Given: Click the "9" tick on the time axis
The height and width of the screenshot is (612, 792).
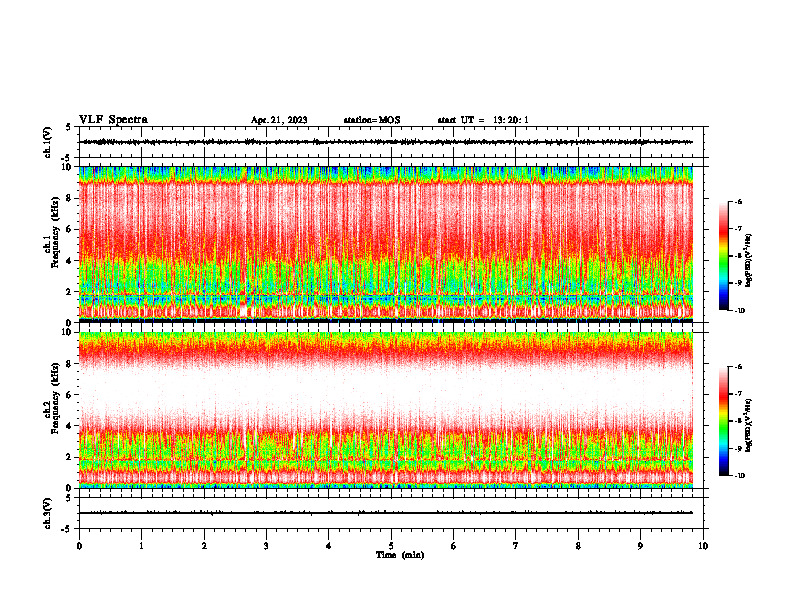Looking at the screenshot, I should [640, 546].
